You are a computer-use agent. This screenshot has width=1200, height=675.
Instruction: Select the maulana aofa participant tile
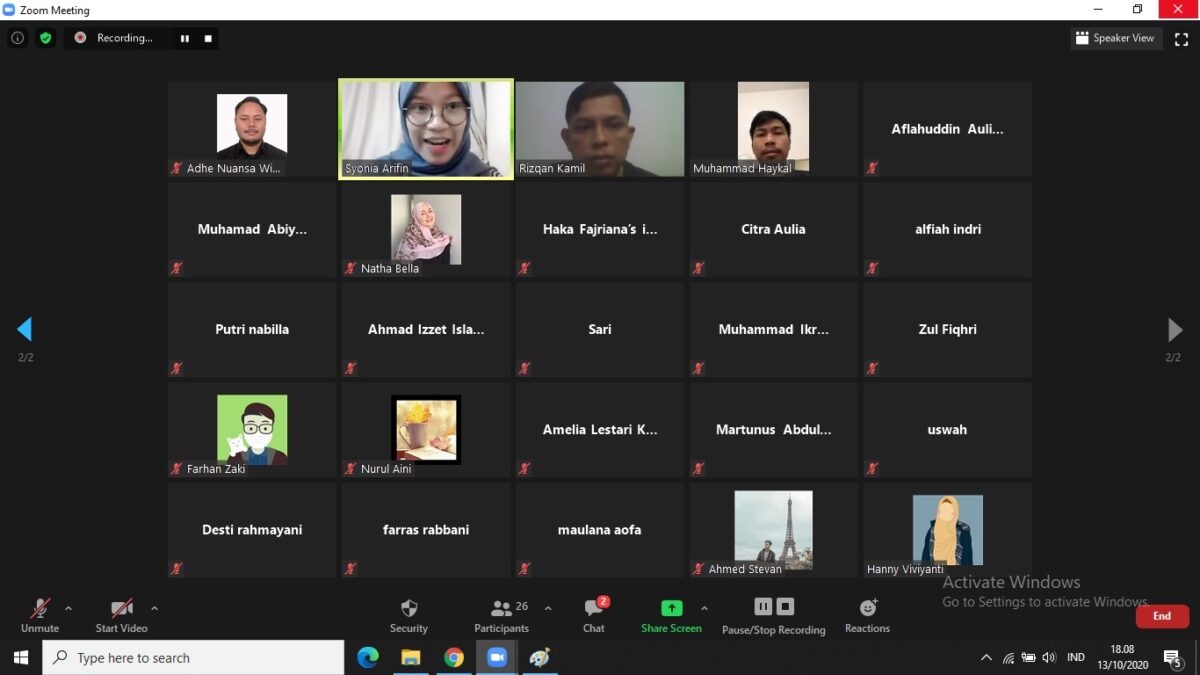point(600,530)
